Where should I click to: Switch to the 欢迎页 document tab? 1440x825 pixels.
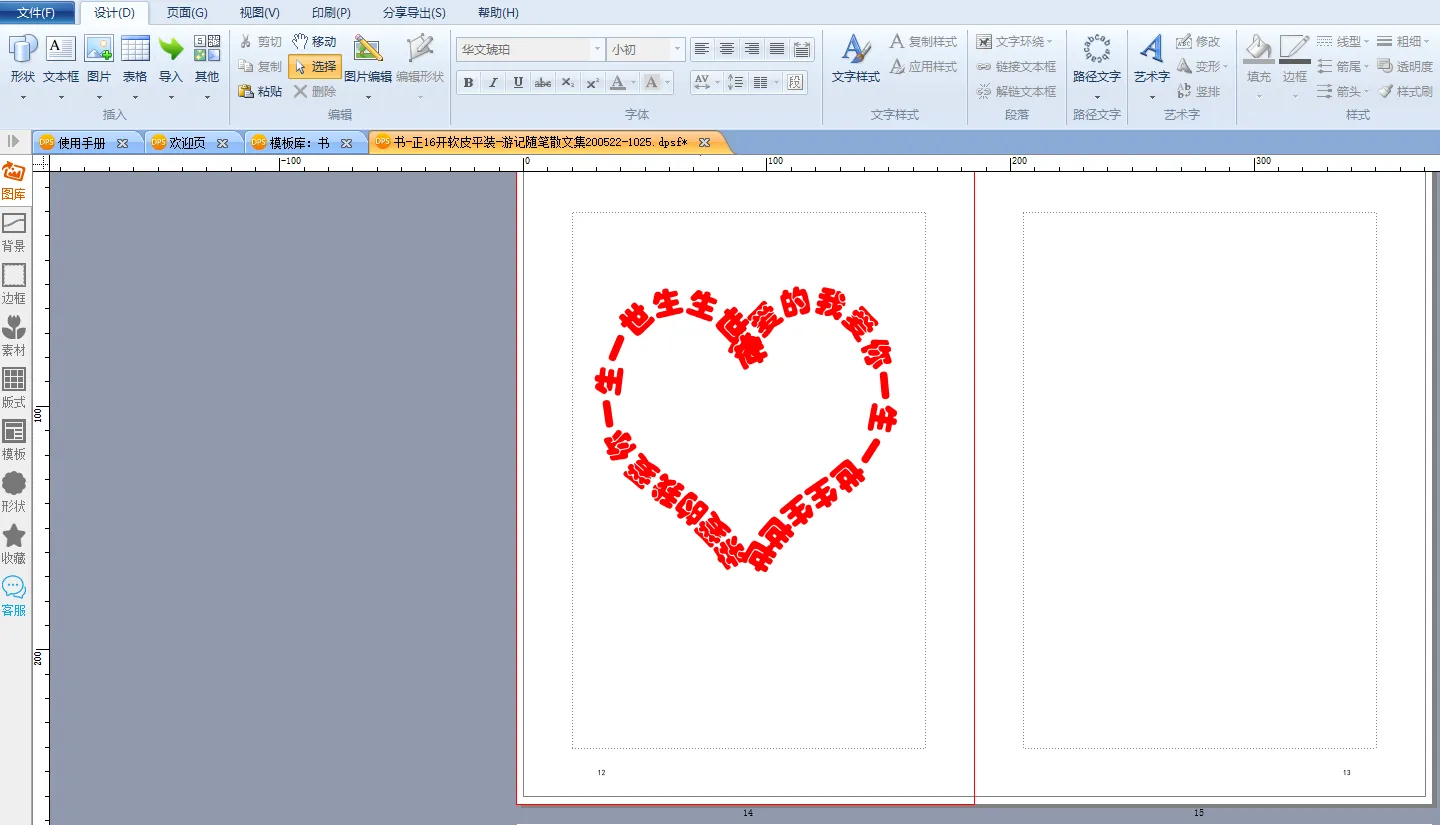[x=188, y=143]
